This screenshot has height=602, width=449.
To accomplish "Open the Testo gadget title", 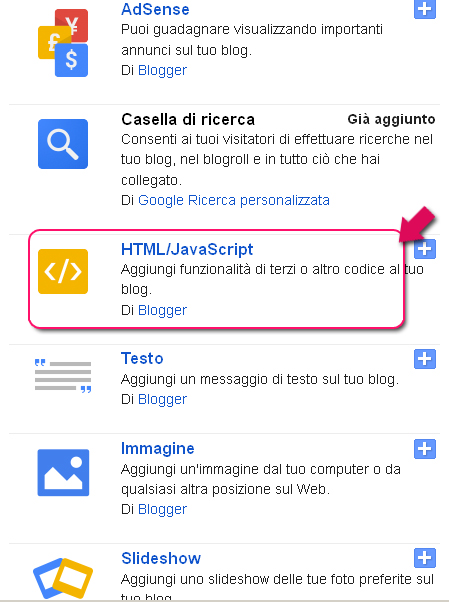I will coord(142,358).
